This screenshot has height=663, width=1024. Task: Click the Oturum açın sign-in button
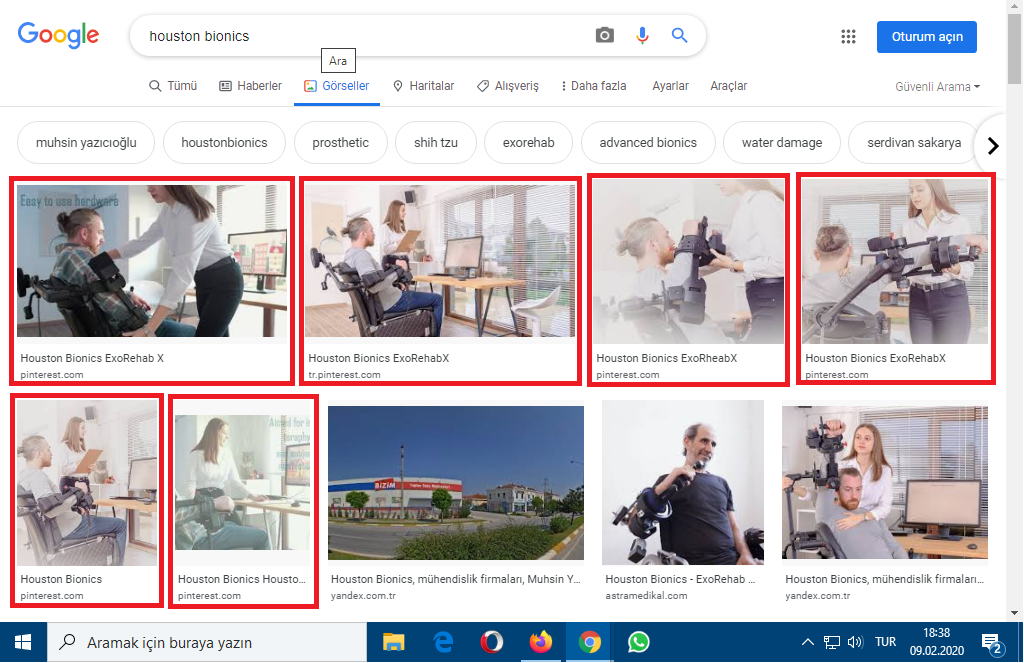927,37
